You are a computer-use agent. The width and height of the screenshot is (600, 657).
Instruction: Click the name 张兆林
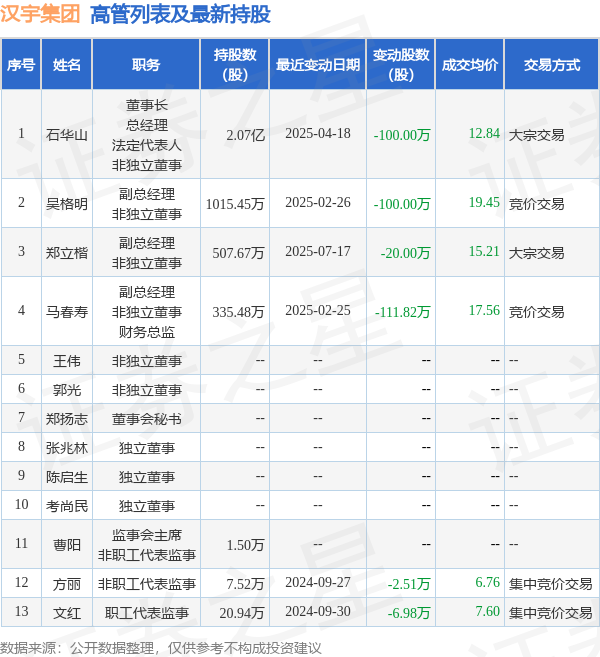(x=67, y=448)
